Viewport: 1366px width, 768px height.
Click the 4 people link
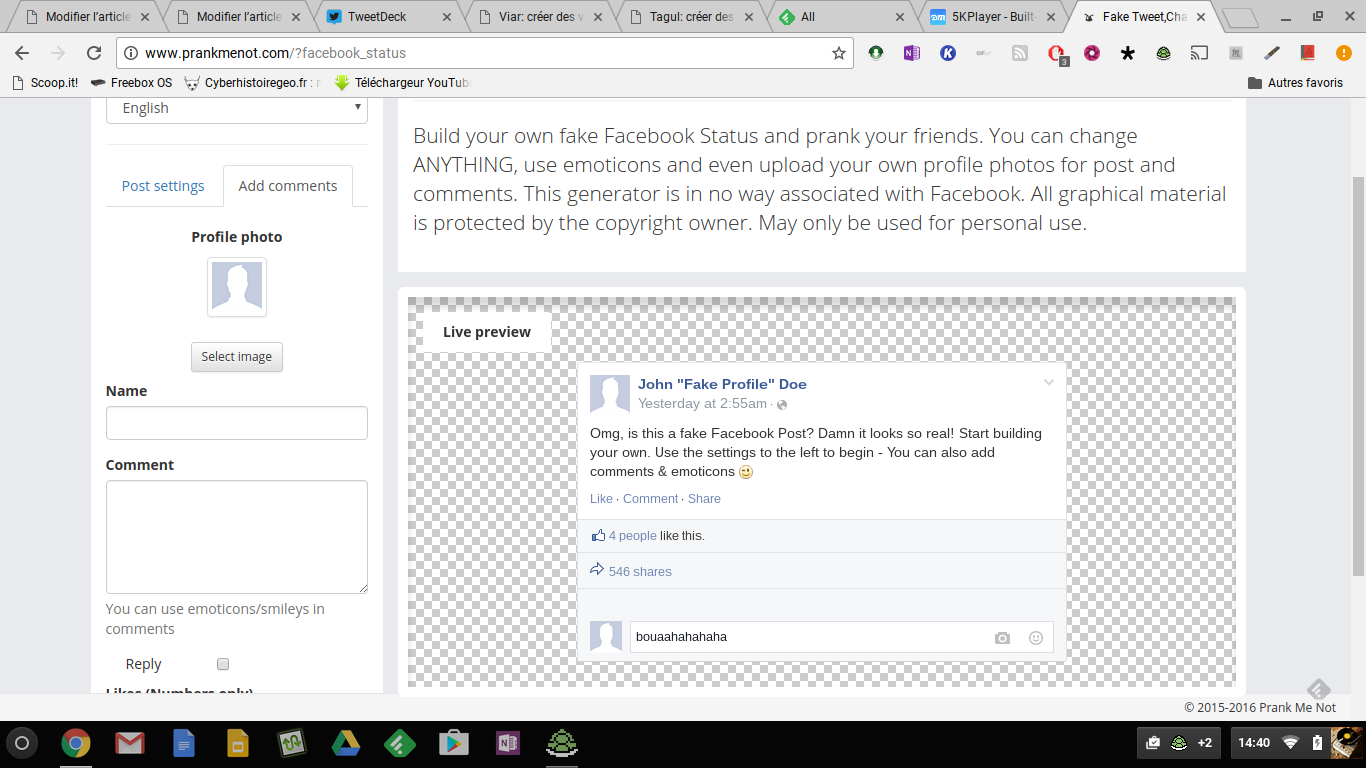coord(632,536)
